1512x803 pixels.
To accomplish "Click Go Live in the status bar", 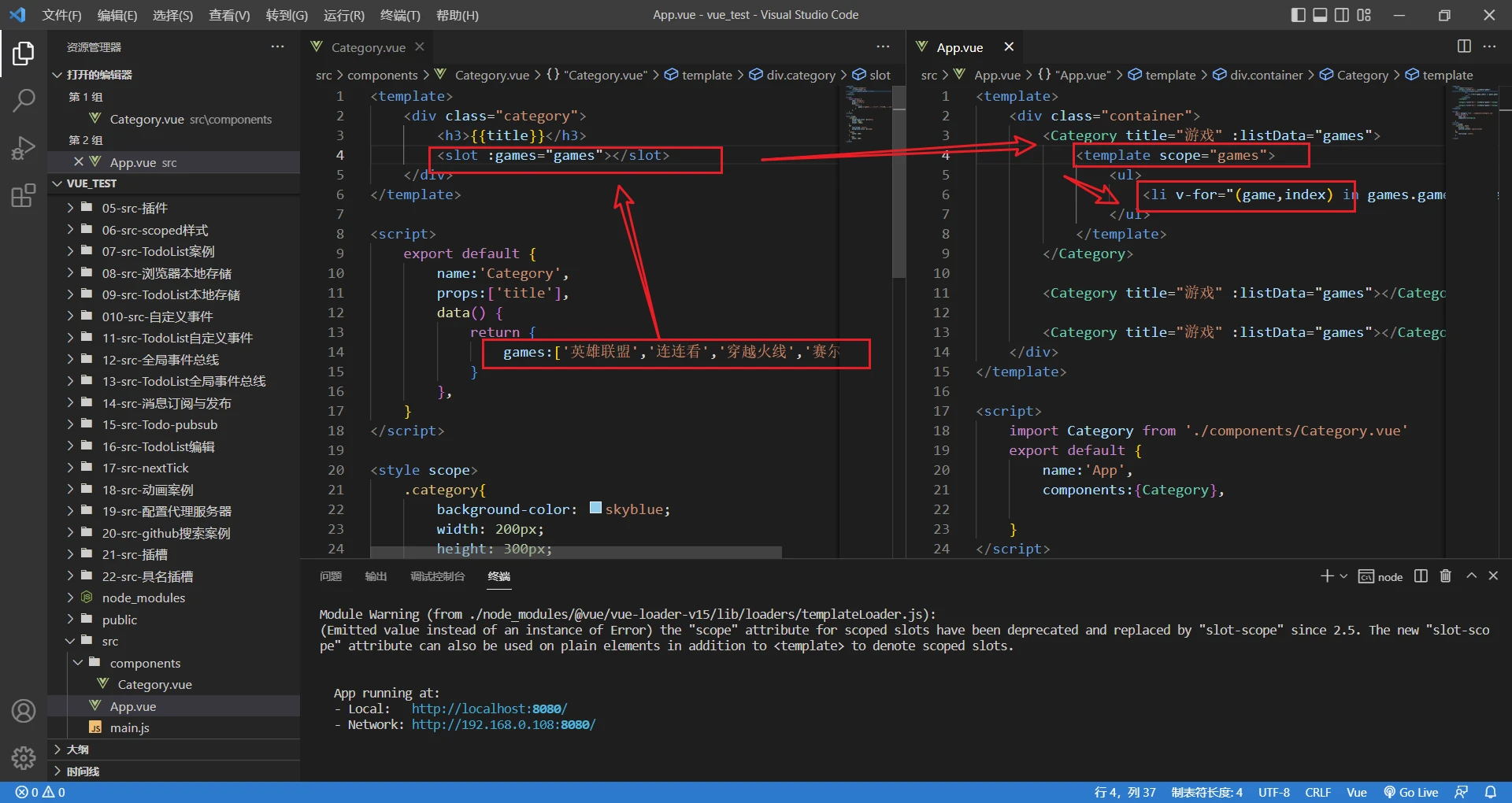I will [1411, 792].
